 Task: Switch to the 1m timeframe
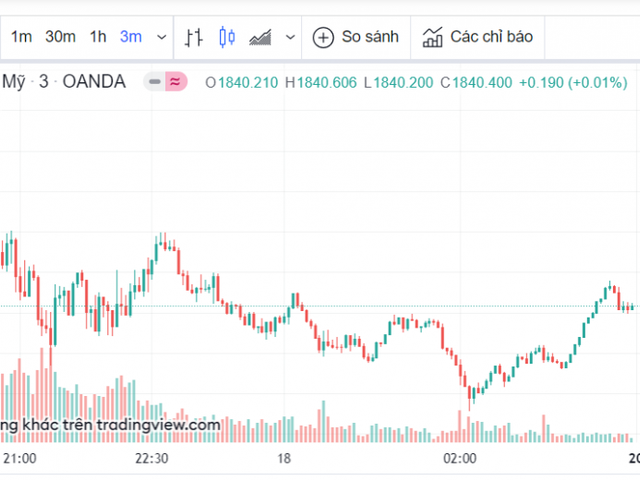[x=22, y=37]
